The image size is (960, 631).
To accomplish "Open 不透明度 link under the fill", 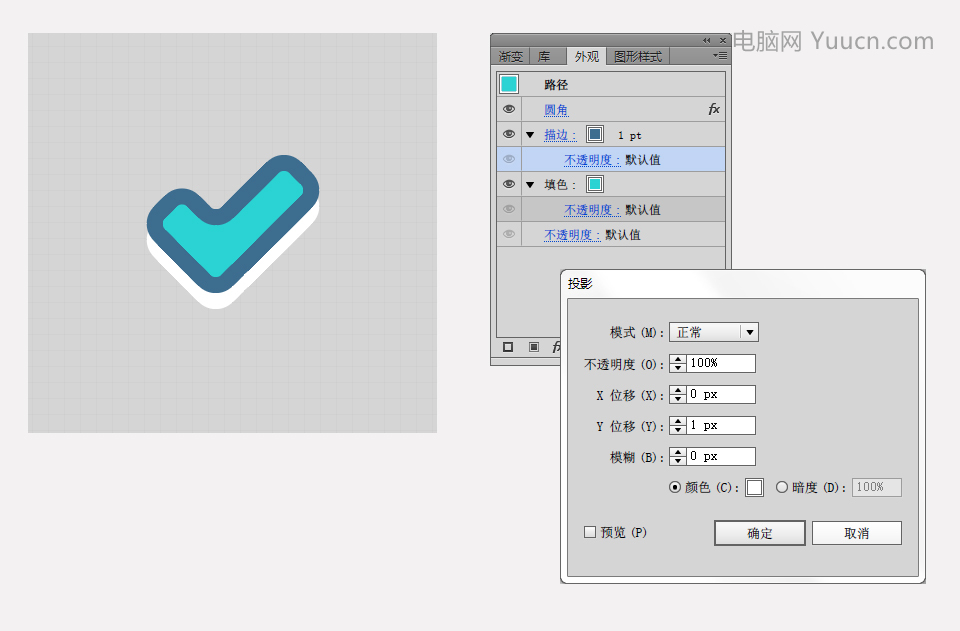I will [x=592, y=210].
